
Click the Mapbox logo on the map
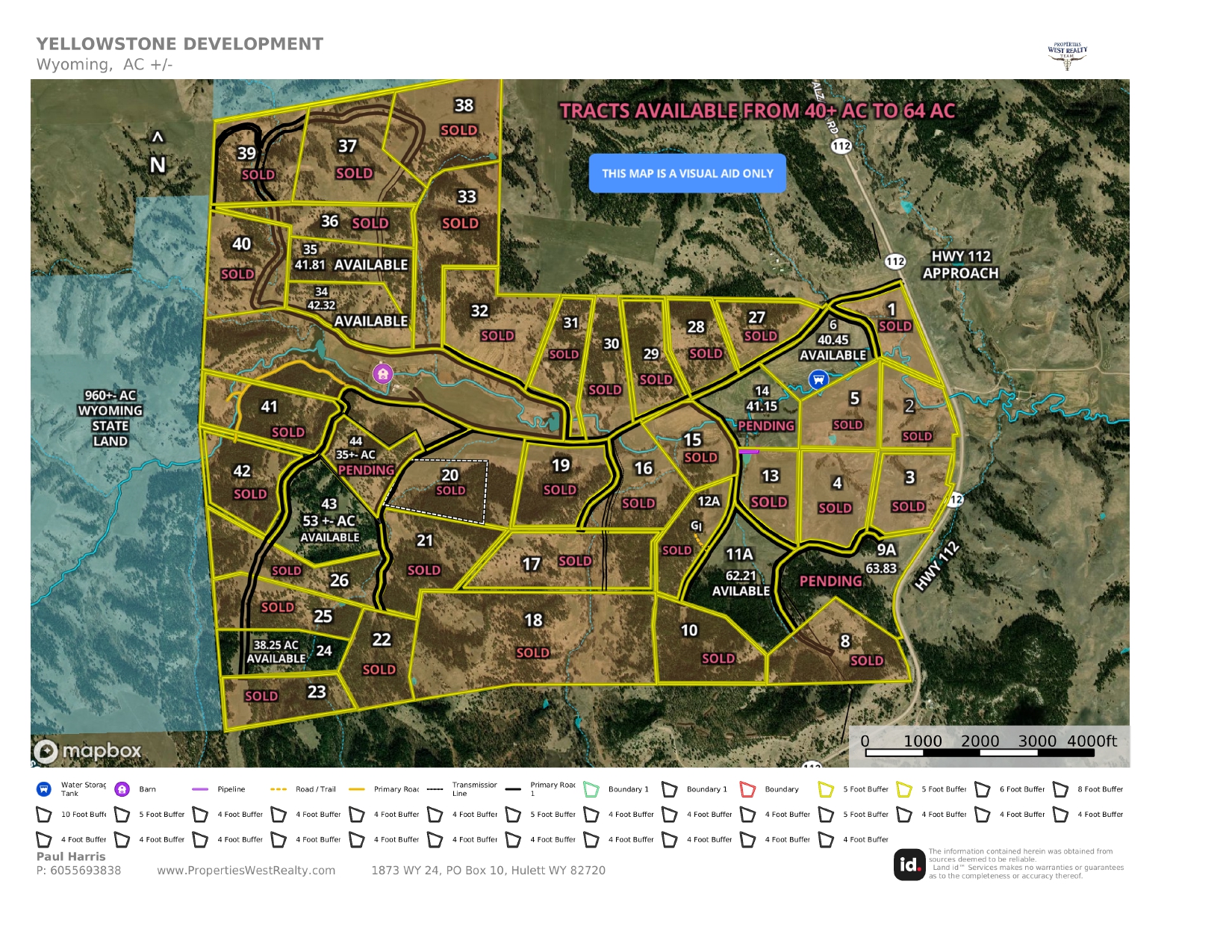click(x=87, y=750)
